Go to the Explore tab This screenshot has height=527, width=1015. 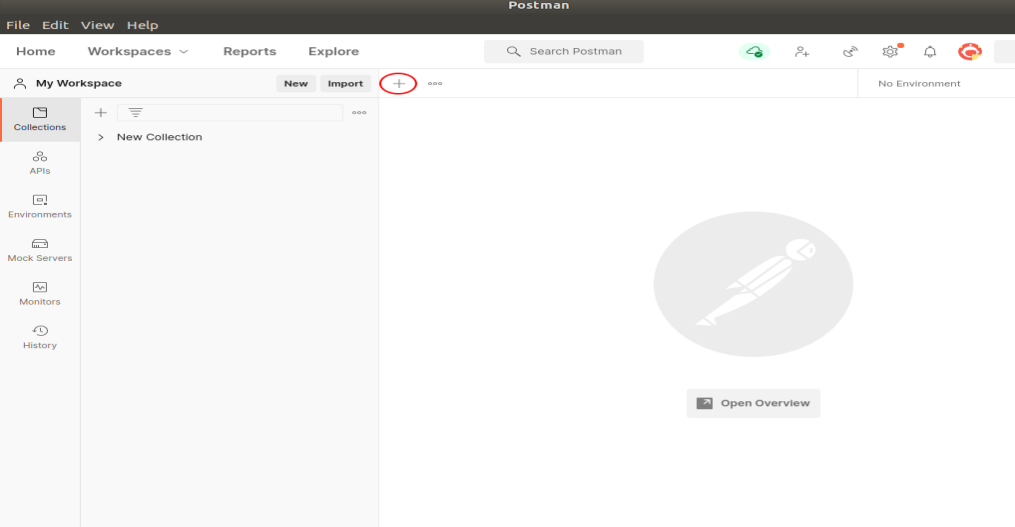coord(333,51)
